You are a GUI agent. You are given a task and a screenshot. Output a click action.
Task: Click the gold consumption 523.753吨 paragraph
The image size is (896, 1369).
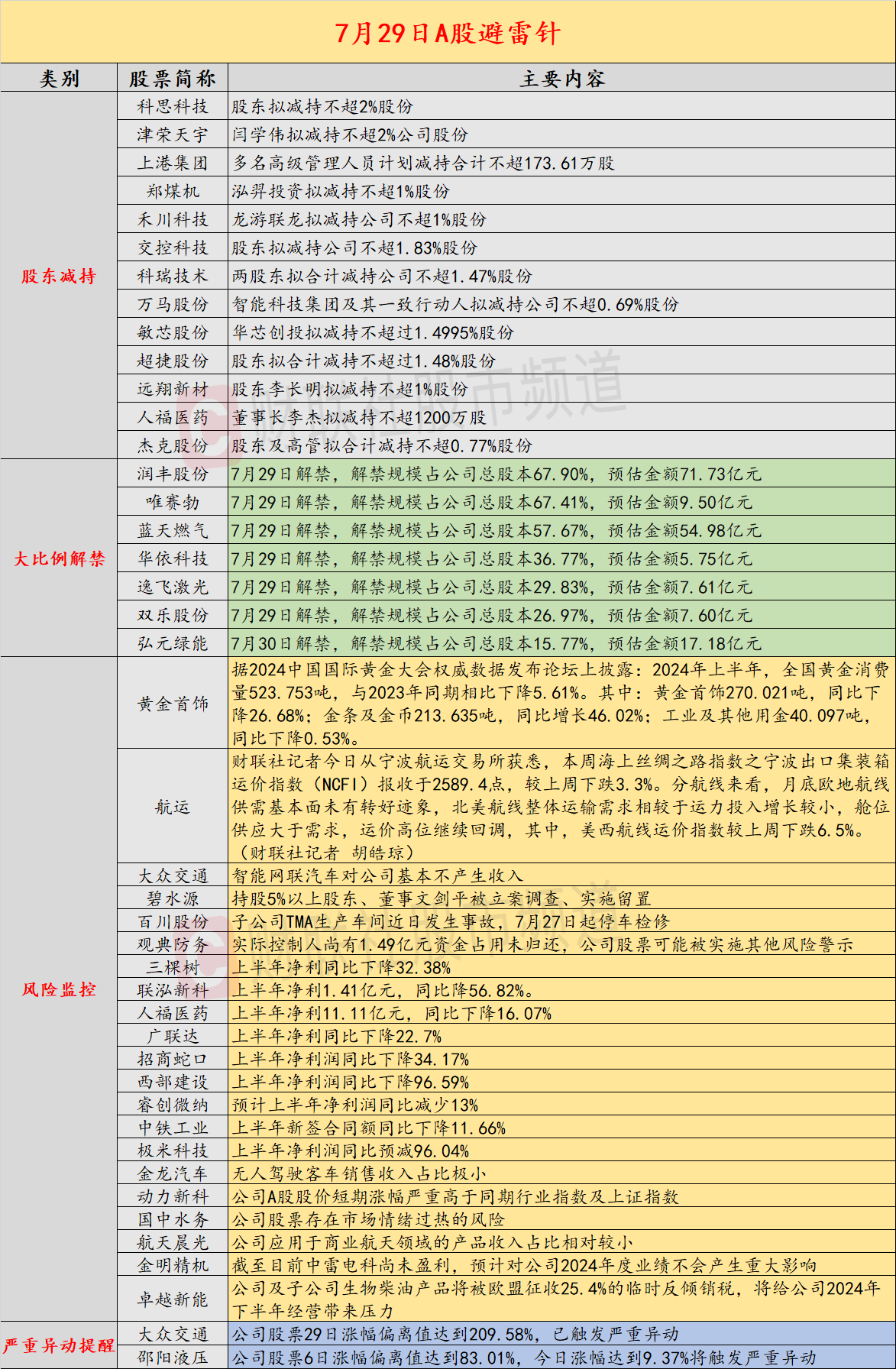coord(561,704)
